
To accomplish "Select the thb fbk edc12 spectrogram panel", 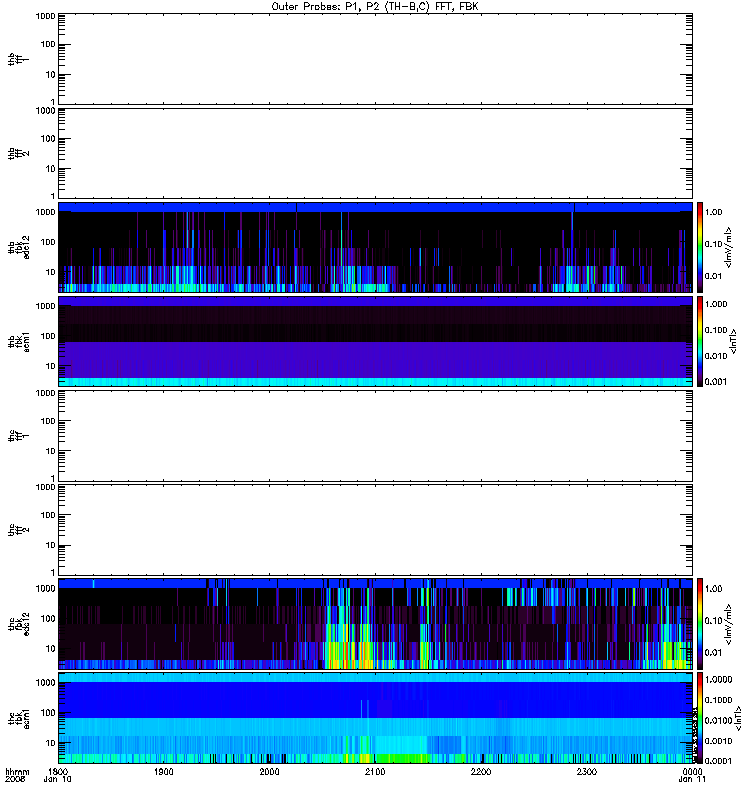I will [376, 247].
